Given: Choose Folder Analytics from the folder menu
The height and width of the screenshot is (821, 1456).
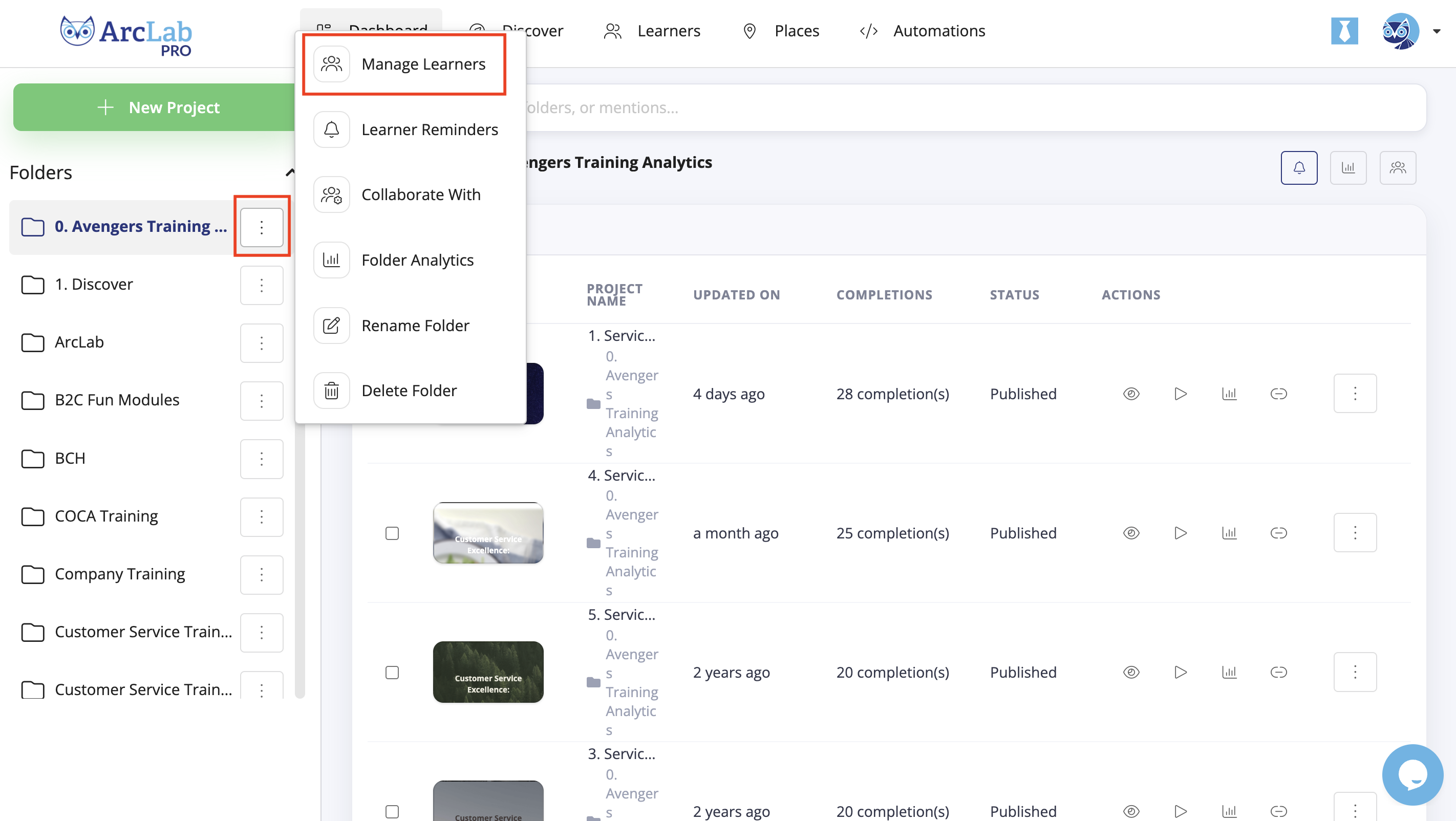Looking at the screenshot, I should tap(411, 261).
